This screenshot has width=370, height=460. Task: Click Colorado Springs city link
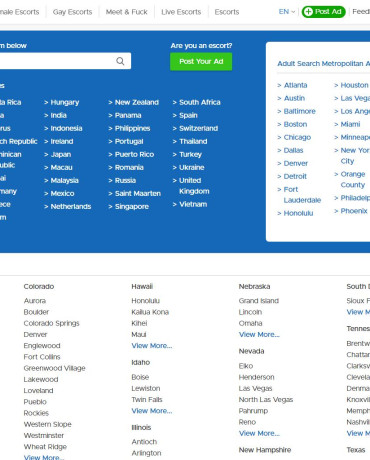[51, 323]
